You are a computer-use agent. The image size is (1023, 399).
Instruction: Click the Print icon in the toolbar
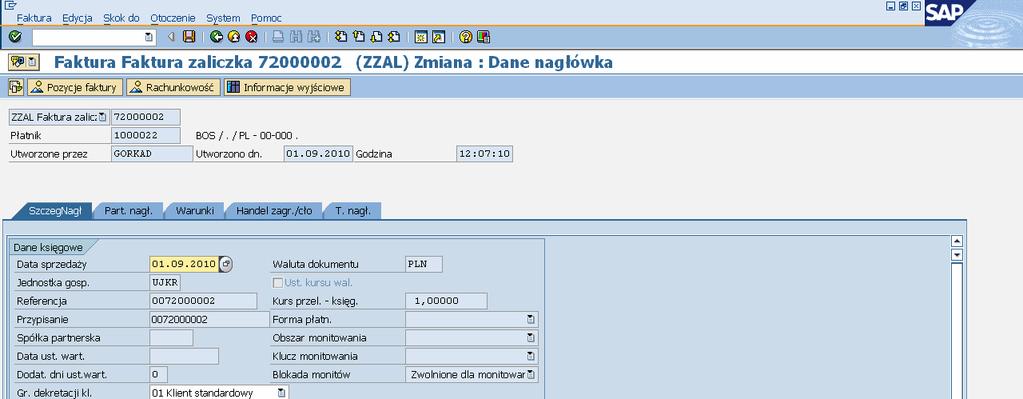tap(278, 37)
